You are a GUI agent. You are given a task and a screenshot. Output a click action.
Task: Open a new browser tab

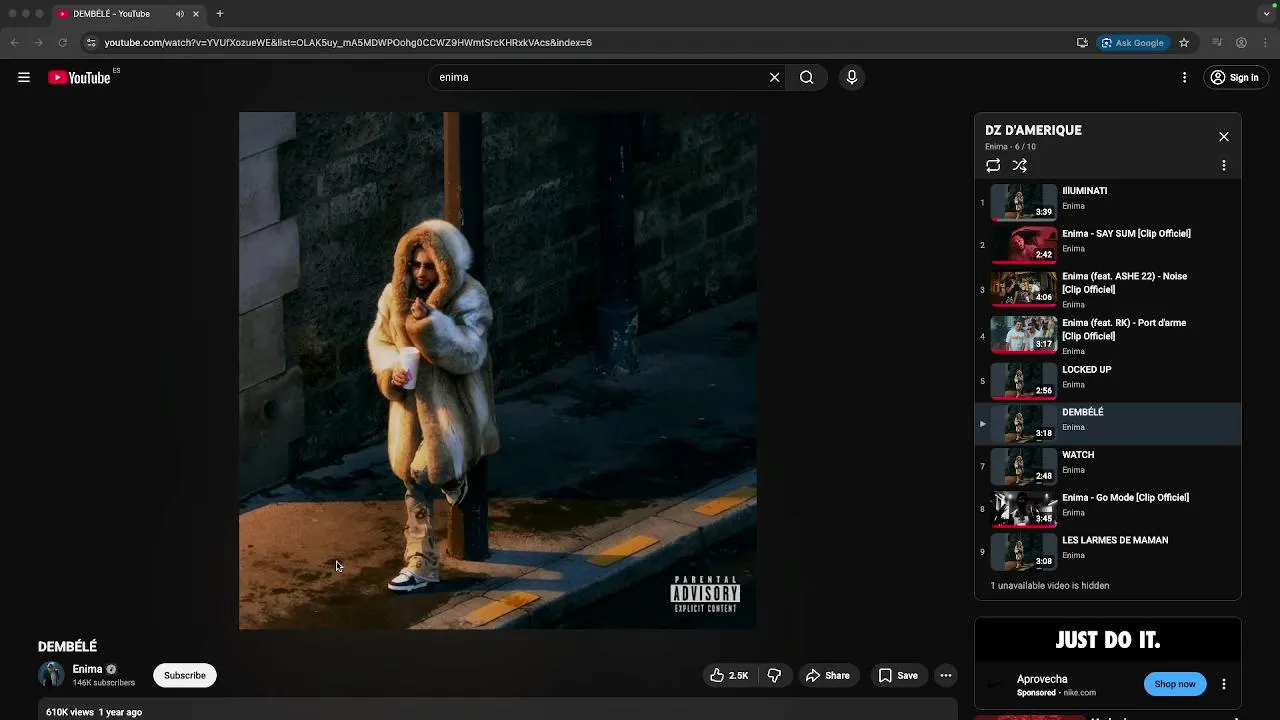pos(219,14)
